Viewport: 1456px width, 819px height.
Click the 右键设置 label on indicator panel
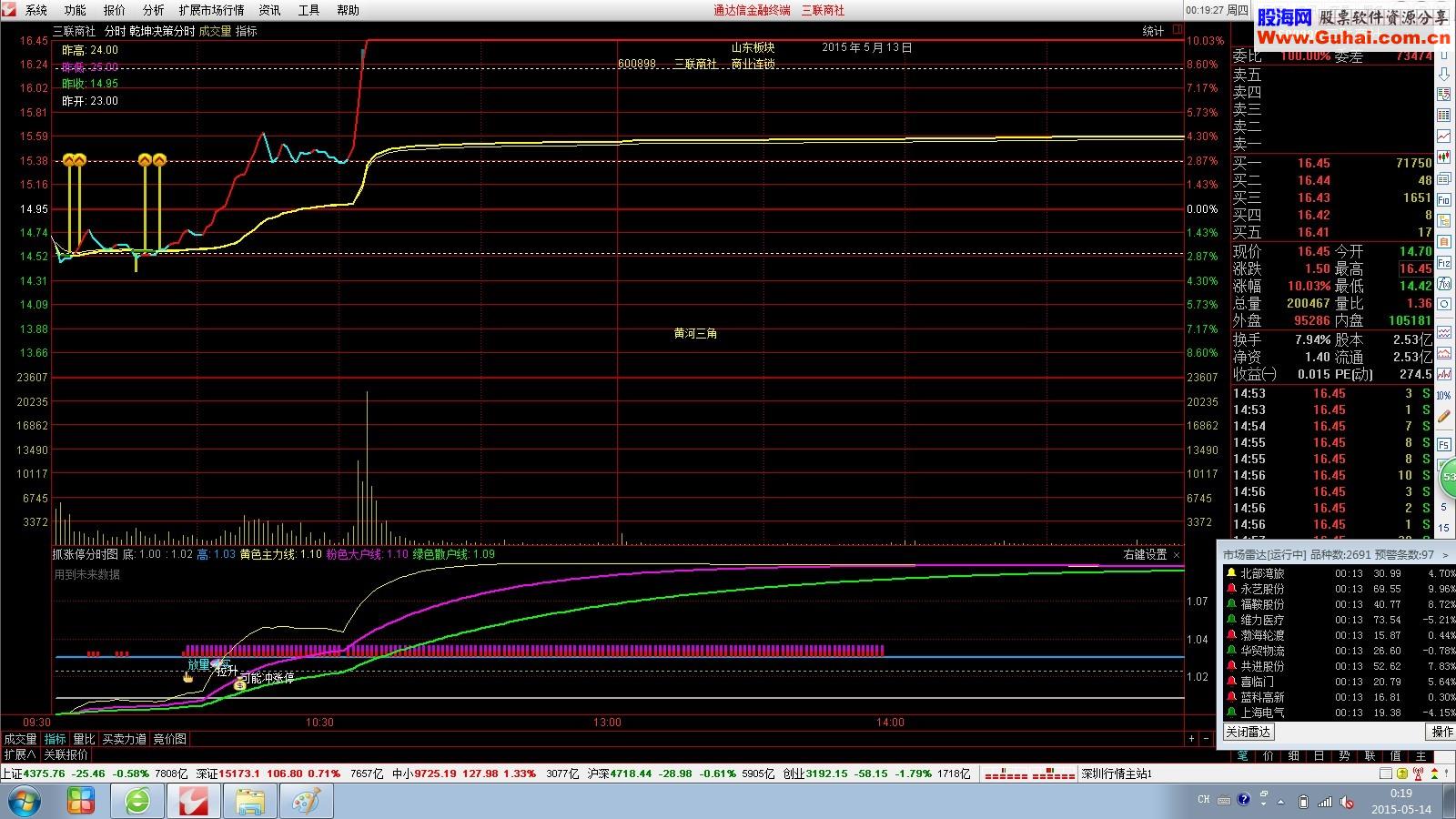(x=1145, y=554)
